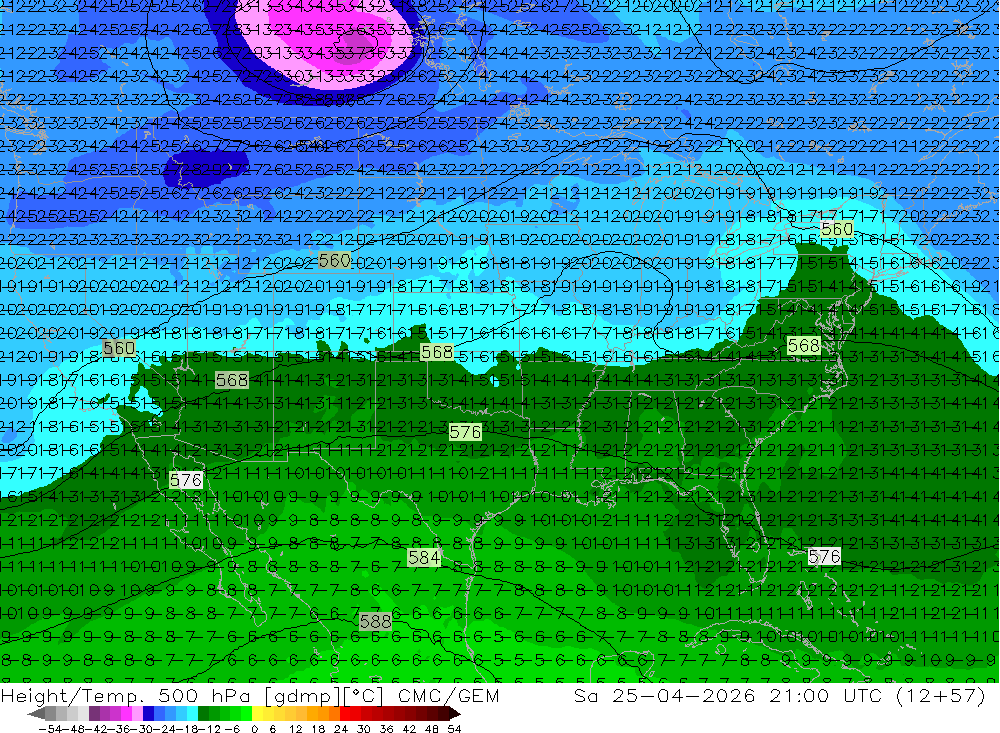Click the legend value '0'
1000x733 pixels.
(254, 729)
